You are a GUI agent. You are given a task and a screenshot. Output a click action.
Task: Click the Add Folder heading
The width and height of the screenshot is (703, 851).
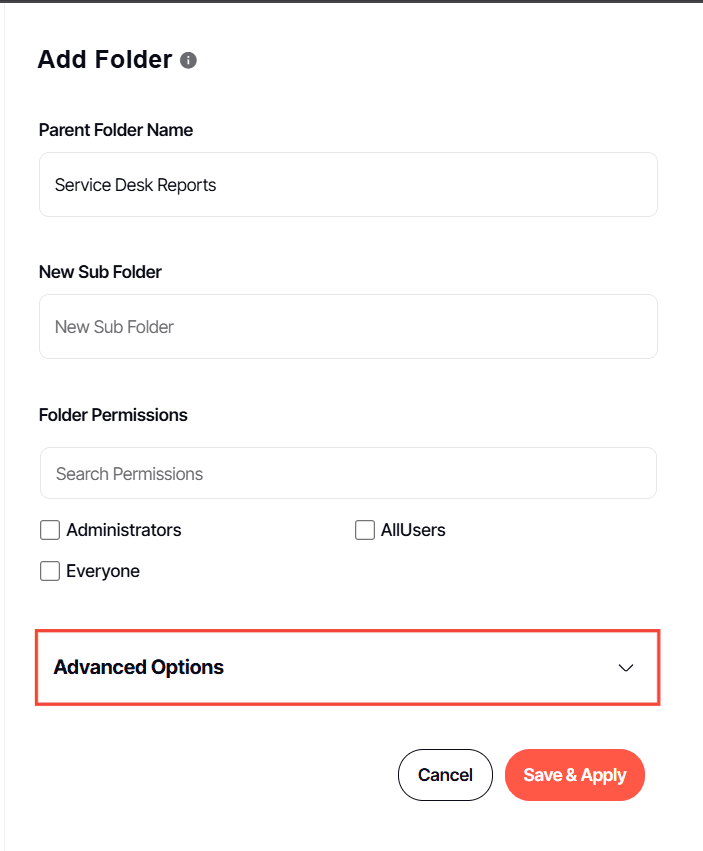pos(105,60)
